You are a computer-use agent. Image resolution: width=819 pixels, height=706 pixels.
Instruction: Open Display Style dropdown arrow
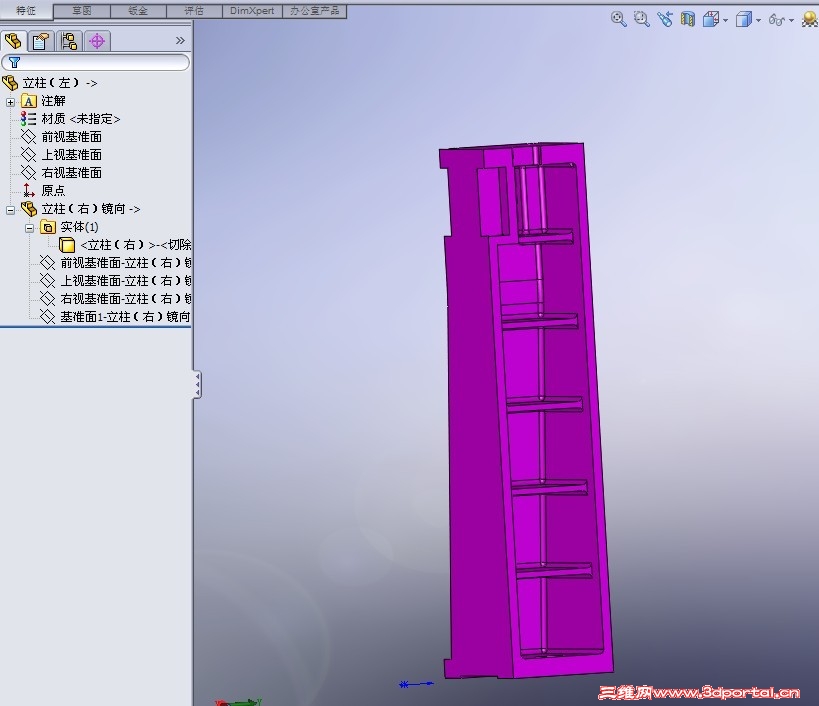pos(758,20)
